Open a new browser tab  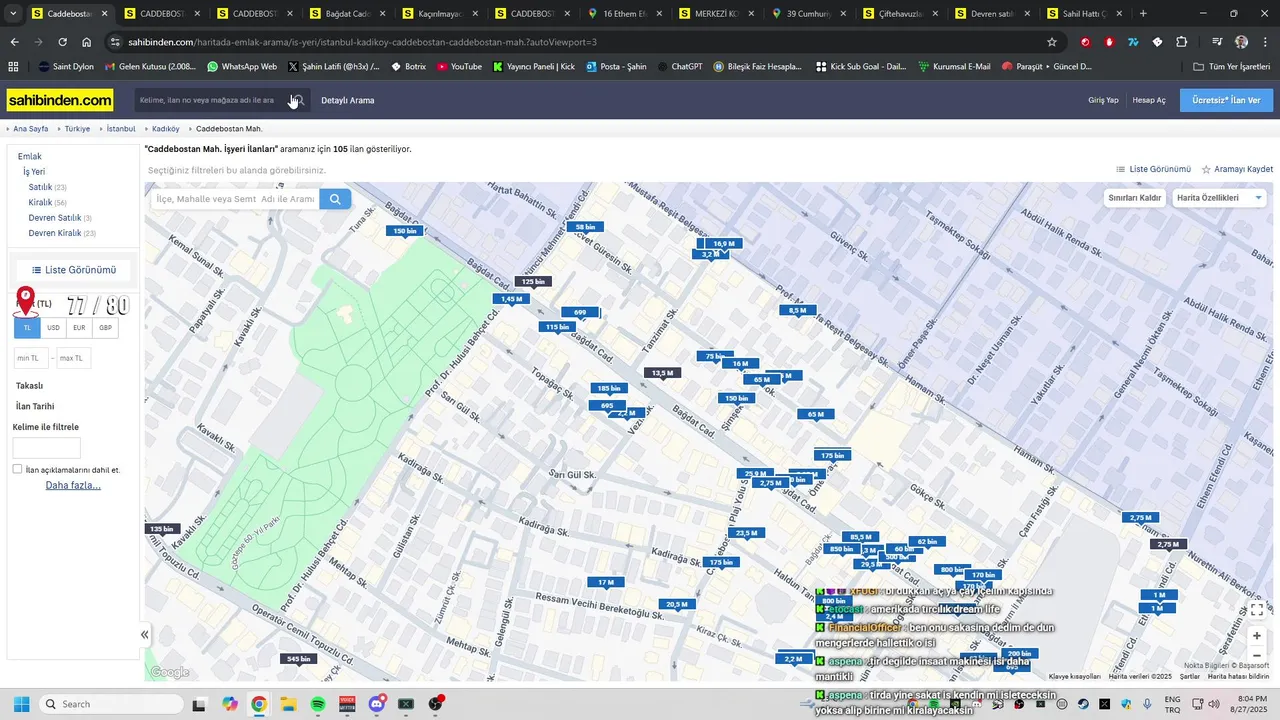(1143, 14)
